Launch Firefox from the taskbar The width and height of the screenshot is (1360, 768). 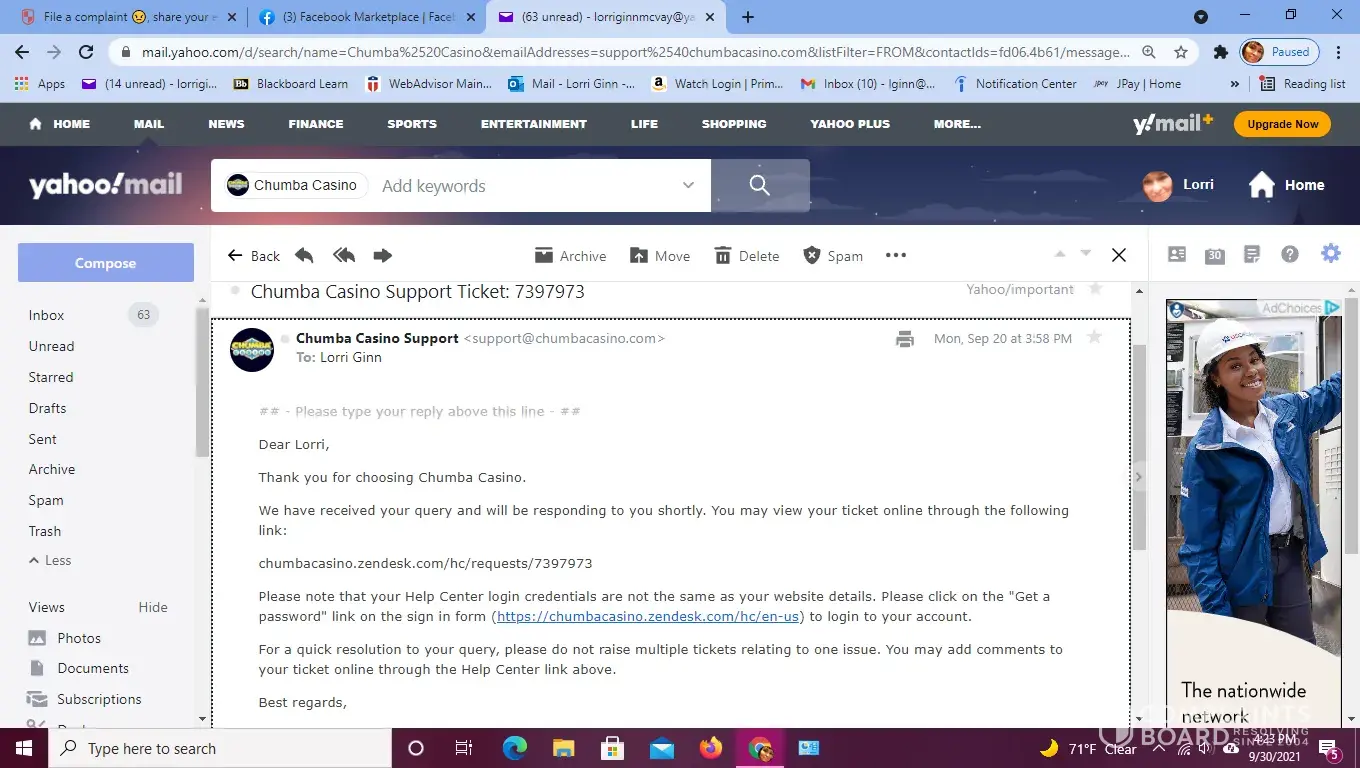point(711,748)
